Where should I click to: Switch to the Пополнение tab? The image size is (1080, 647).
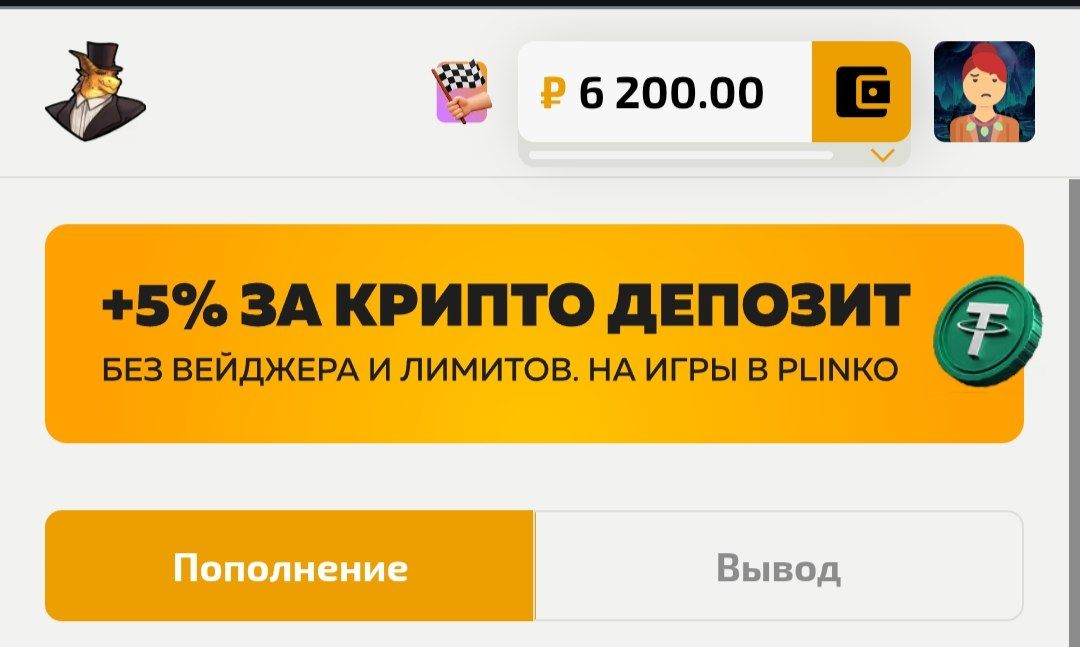(x=289, y=566)
